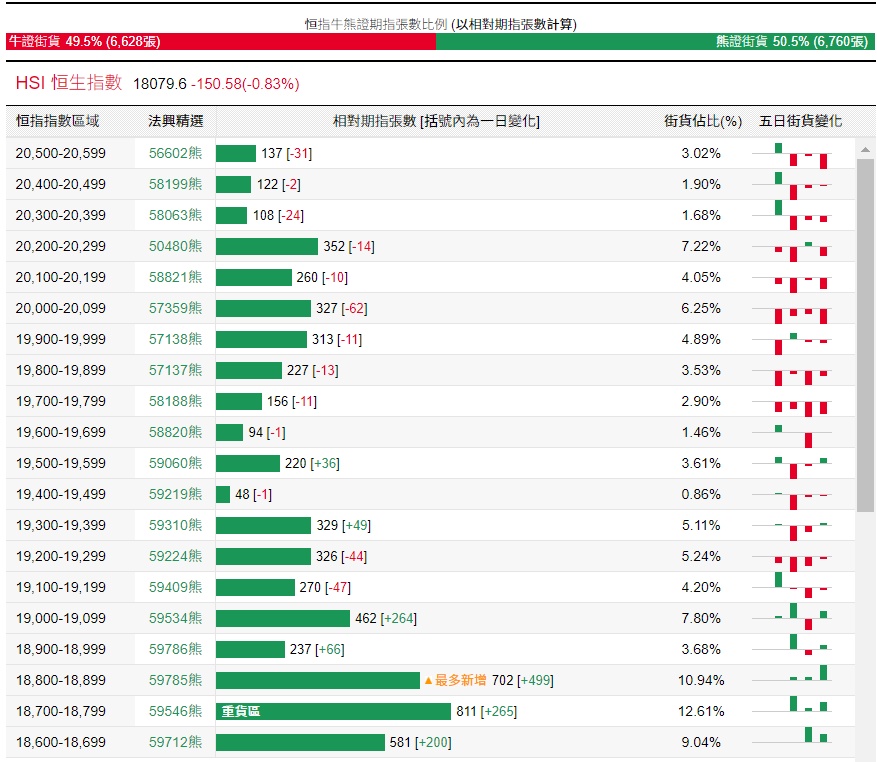The width and height of the screenshot is (877, 762).
Task: Open warrant link 59712熊
Action: pos(175,742)
